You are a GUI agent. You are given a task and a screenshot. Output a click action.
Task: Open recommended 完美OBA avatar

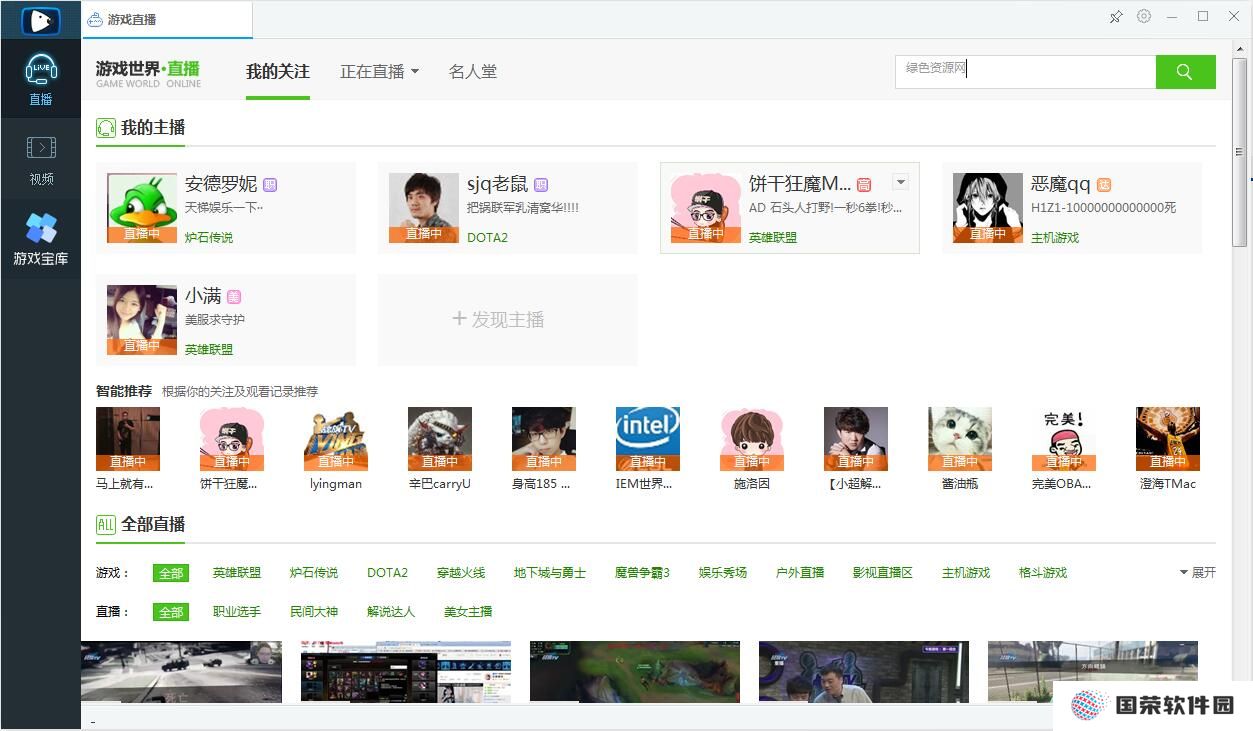pos(1064,439)
